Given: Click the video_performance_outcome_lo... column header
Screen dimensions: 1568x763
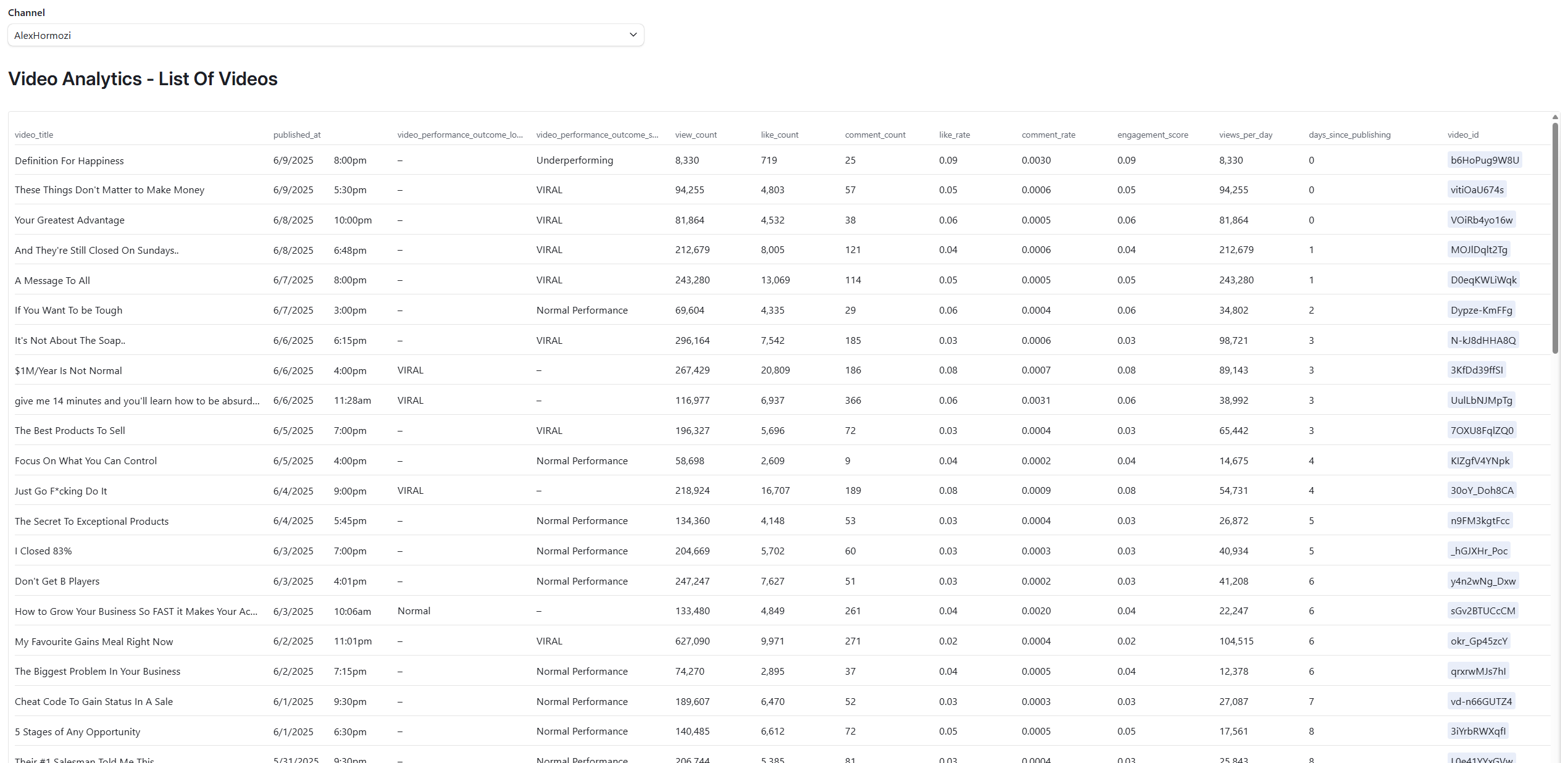Looking at the screenshot, I should pyautogui.click(x=460, y=135).
